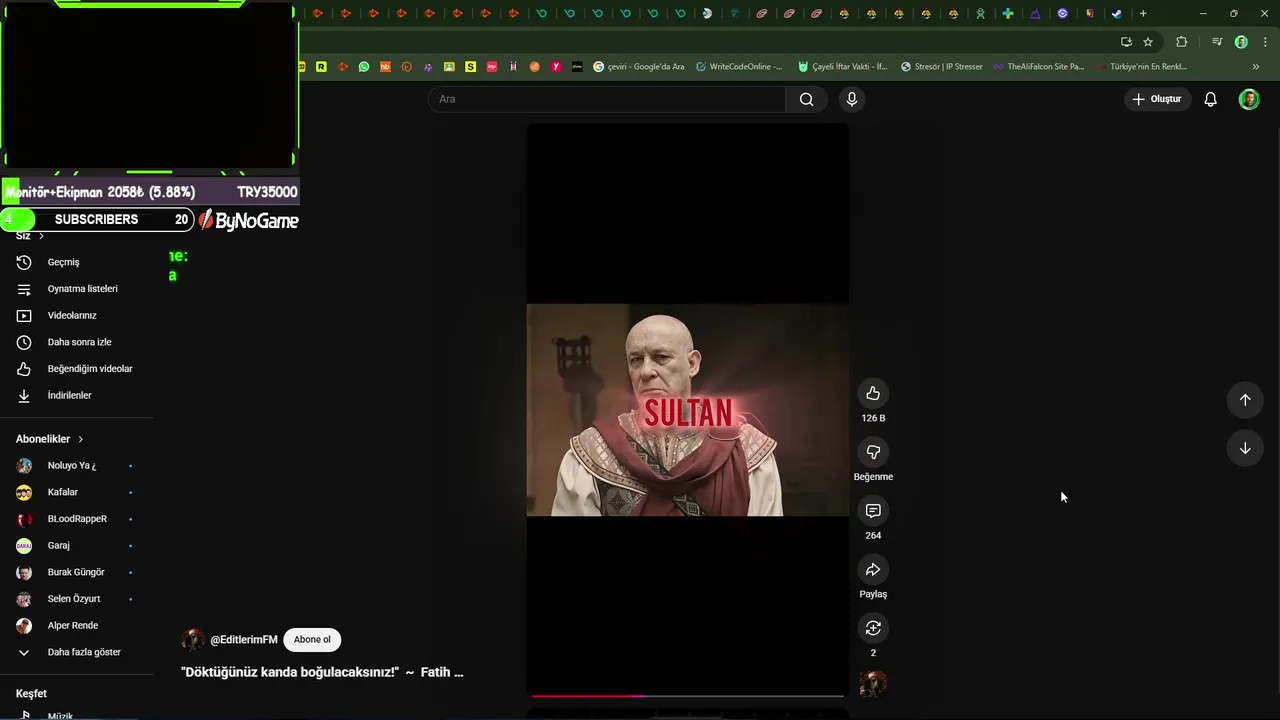The image size is (1280, 720).
Task: Open Chrome profile avatar in toolbar
Action: pyautogui.click(x=1241, y=42)
